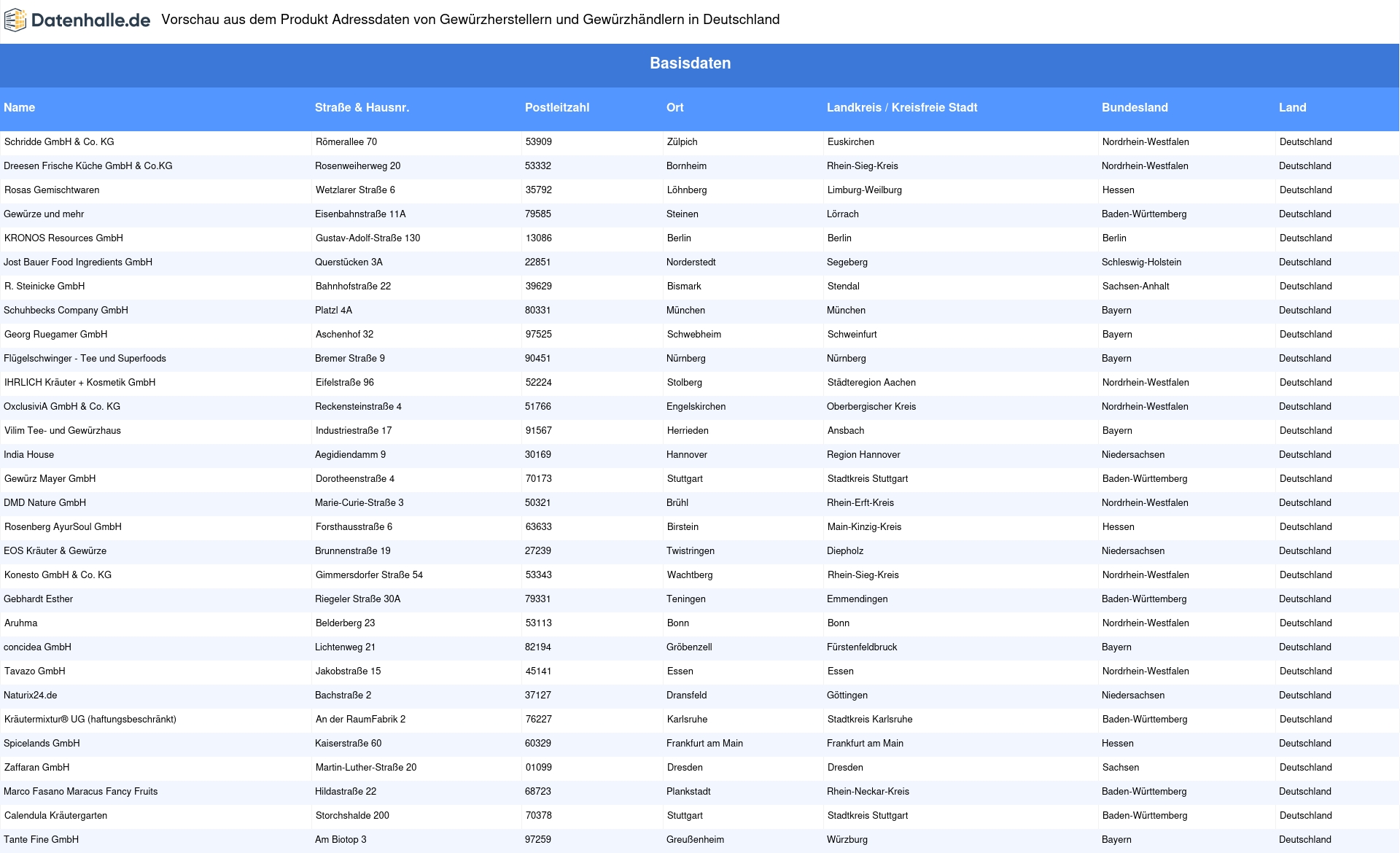Click the Frankfurt am Main town cell

click(704, 744)
